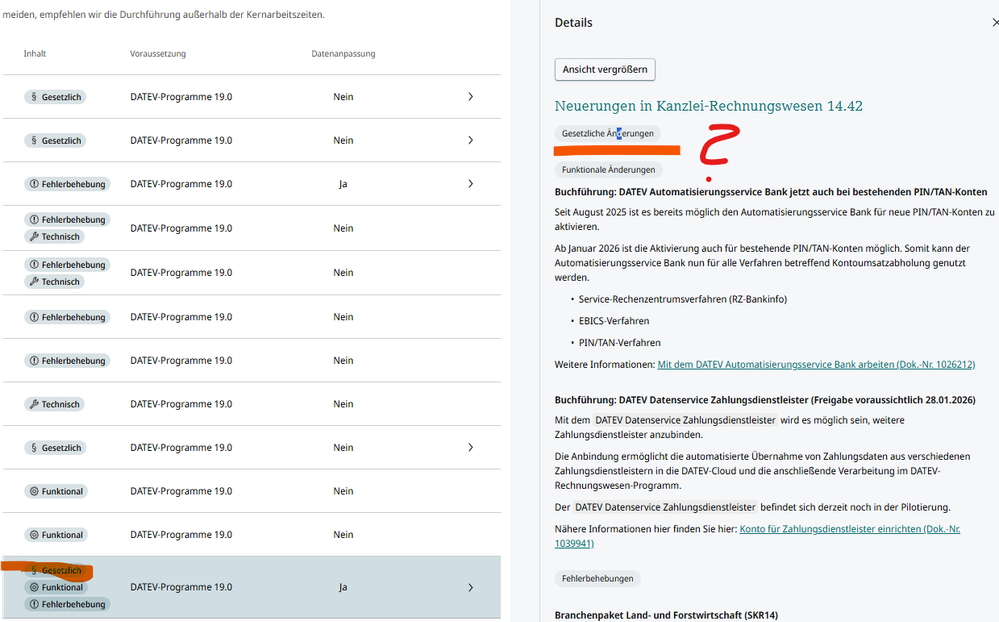The height and width of the screenshot is (622, 999).
Task: Click the wrench icon in the first Fehlerbehebung/Technisch row
Action: tap(34, 236)
